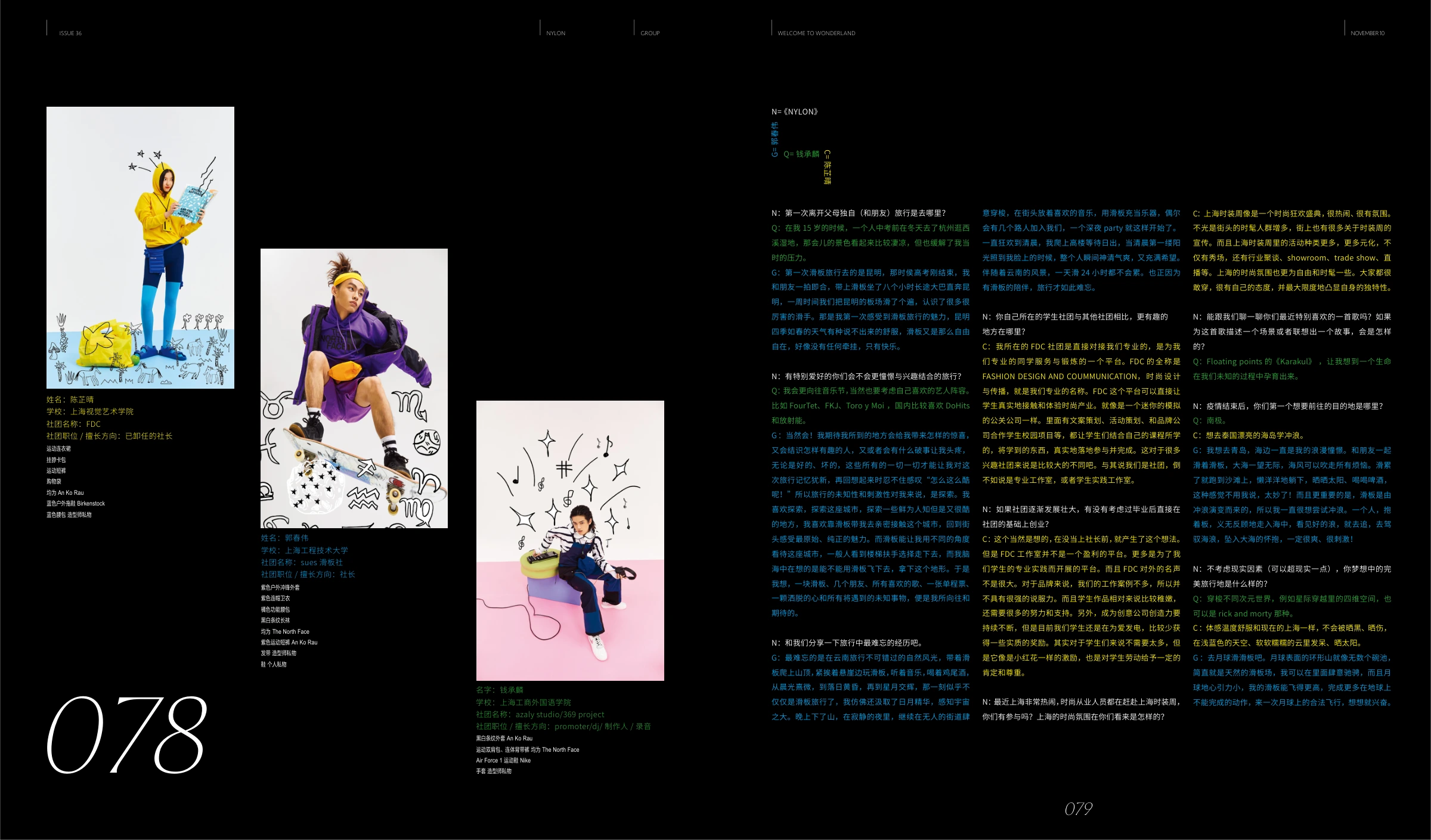Click the large page number '078'
Screen dimensions: 1431x840
coord(126,734)
